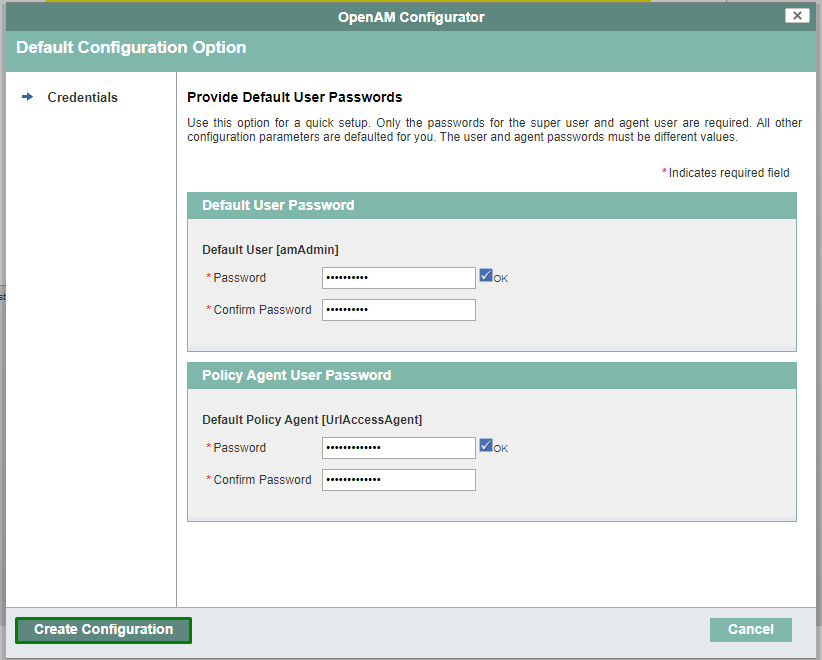Focus the amAdmin Confirm Password field
The width and height of the screenshot is (822, 660).
(x=398, y=310)
